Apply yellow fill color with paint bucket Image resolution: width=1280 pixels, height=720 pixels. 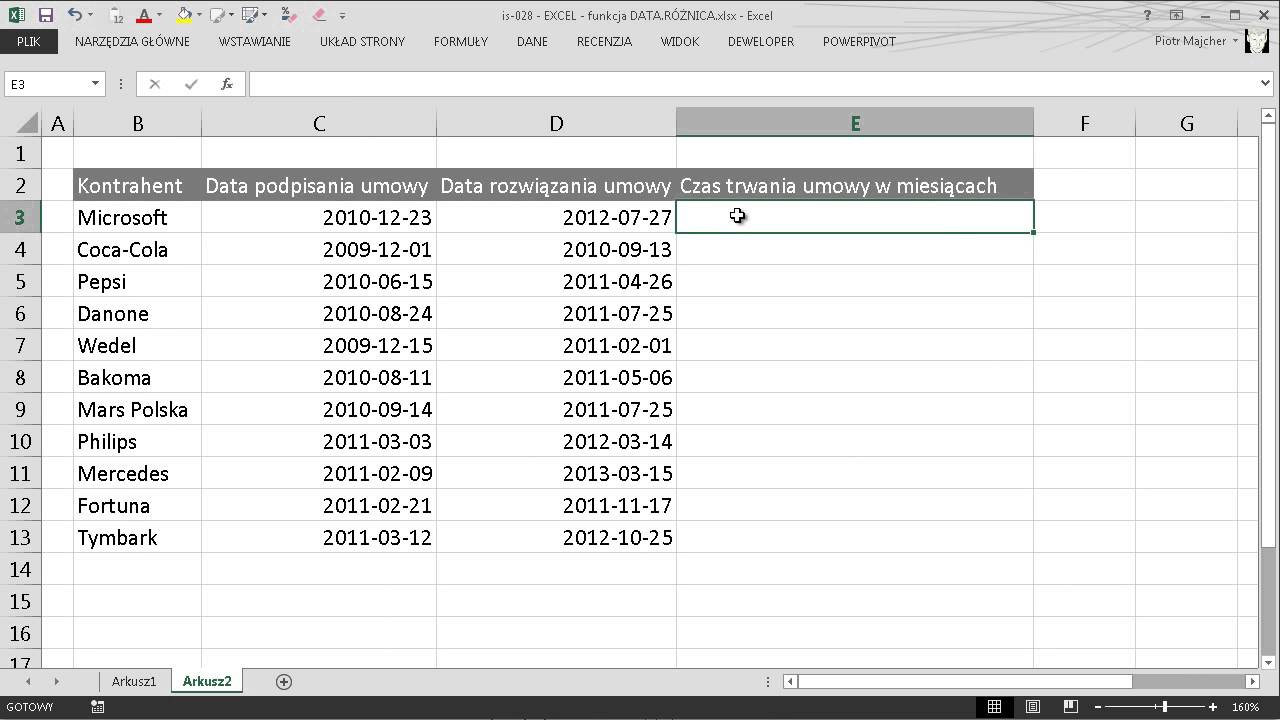(184, 15)
